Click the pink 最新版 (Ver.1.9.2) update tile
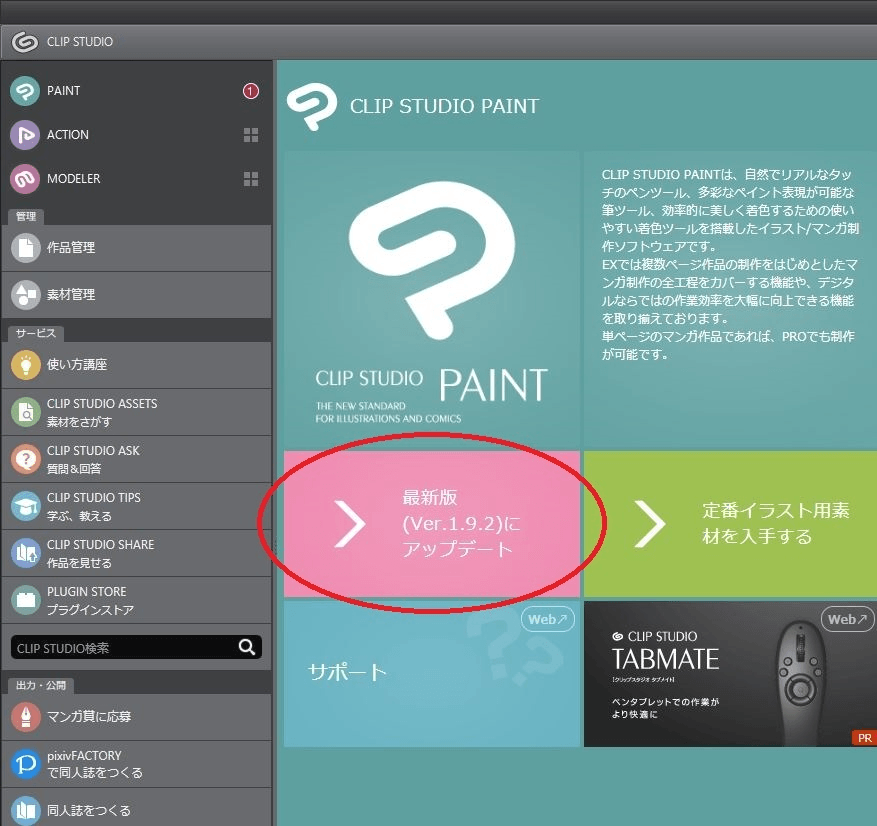The width and height of the screenshot is (877, 826). coord(432,524)
